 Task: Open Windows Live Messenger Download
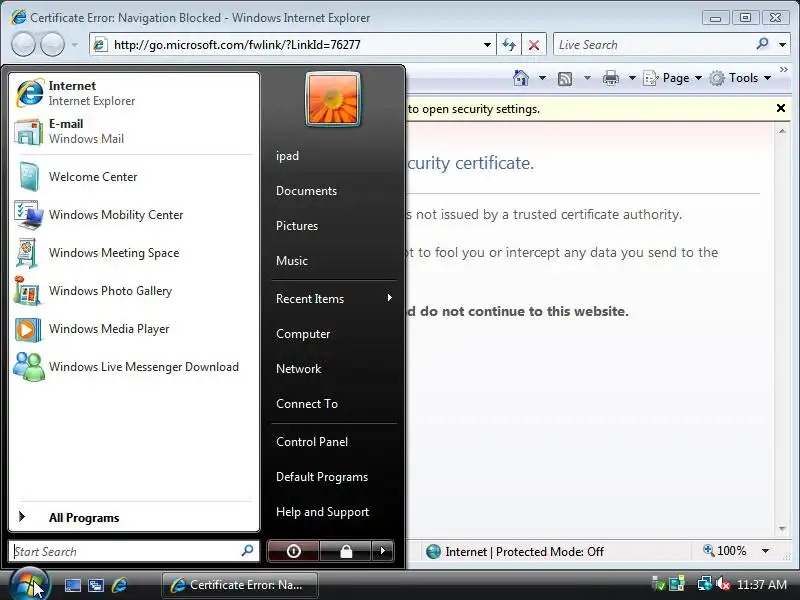coord(134,367)
